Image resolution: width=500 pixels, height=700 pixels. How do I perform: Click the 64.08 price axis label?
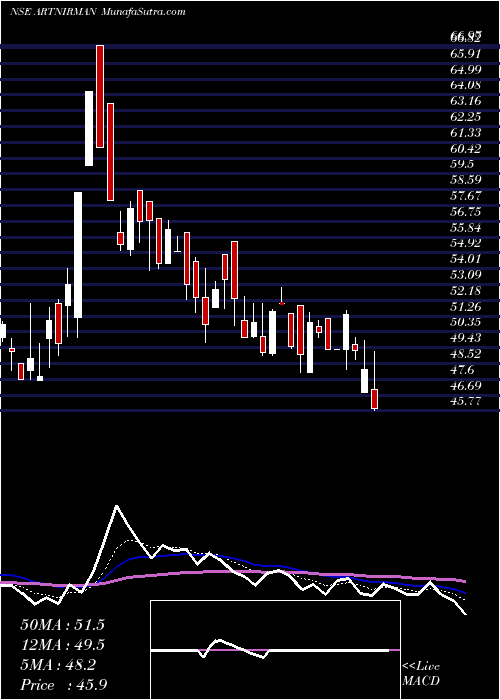[467, 85]
